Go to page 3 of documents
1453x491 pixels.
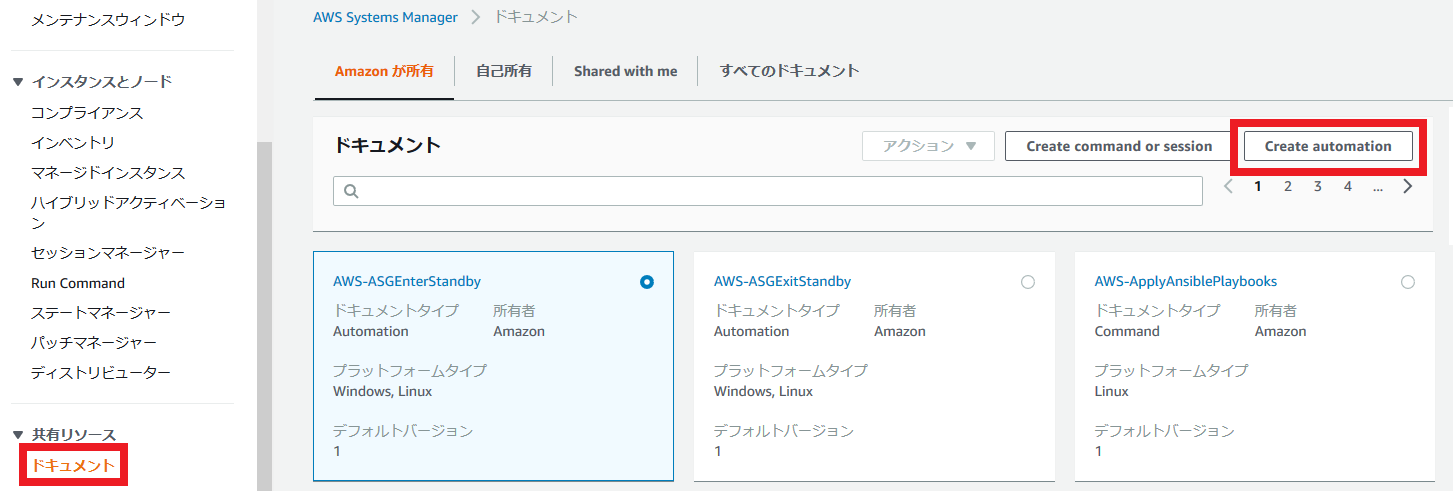(1318, 186)
